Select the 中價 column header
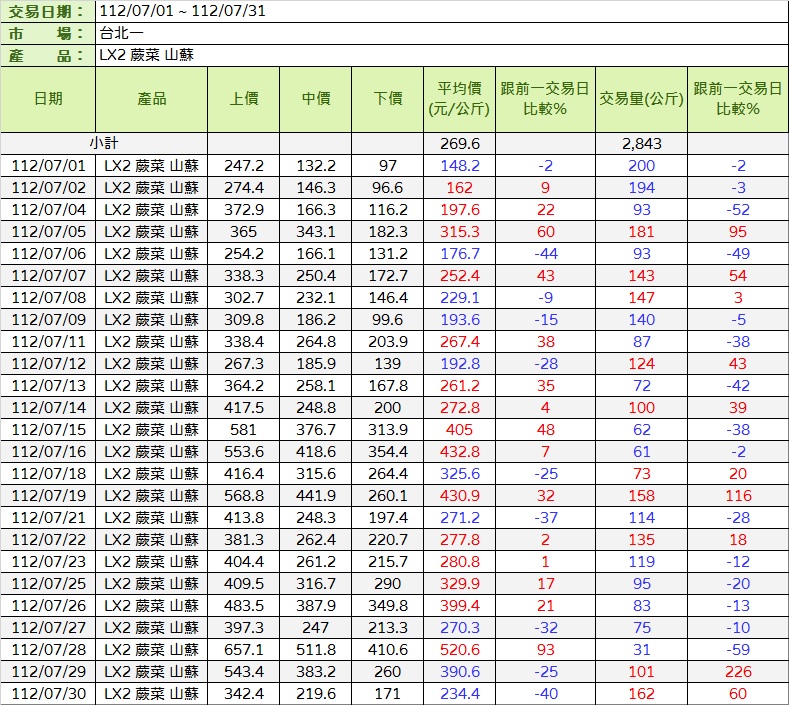 pyautogui.click(x=317, y=98)
